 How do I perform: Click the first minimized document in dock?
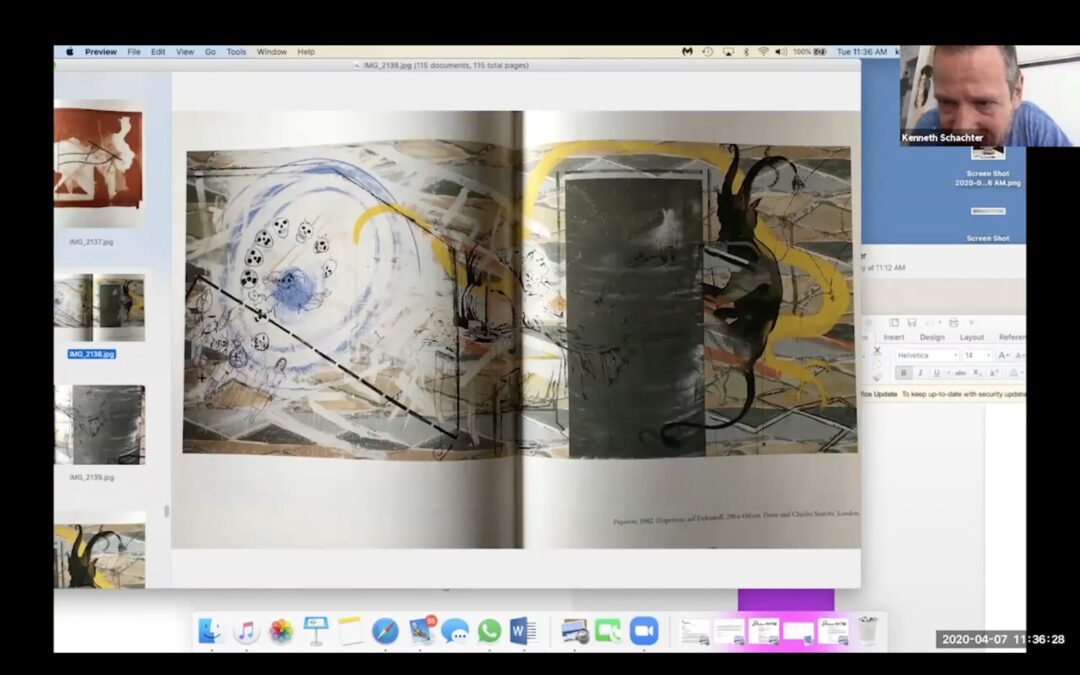pyautogui.click(x=694, y=631)
